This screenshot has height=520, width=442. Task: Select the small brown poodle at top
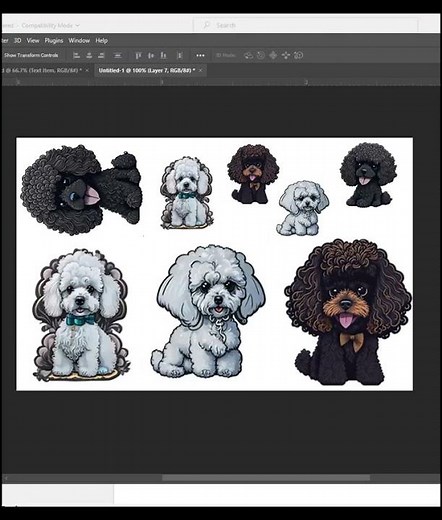coord(253,174)
